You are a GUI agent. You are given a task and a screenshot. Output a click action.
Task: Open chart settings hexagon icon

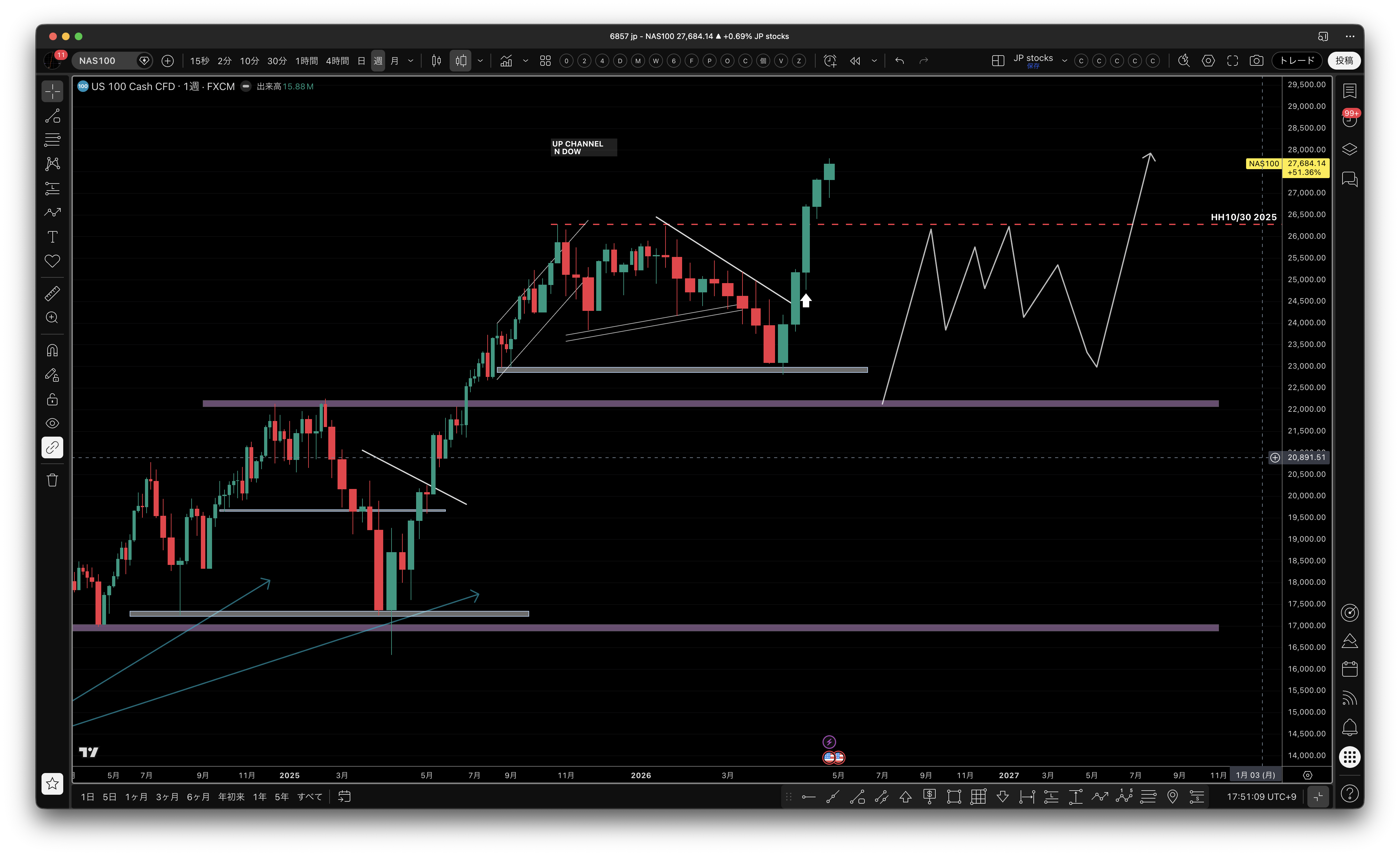point(1208,61)
